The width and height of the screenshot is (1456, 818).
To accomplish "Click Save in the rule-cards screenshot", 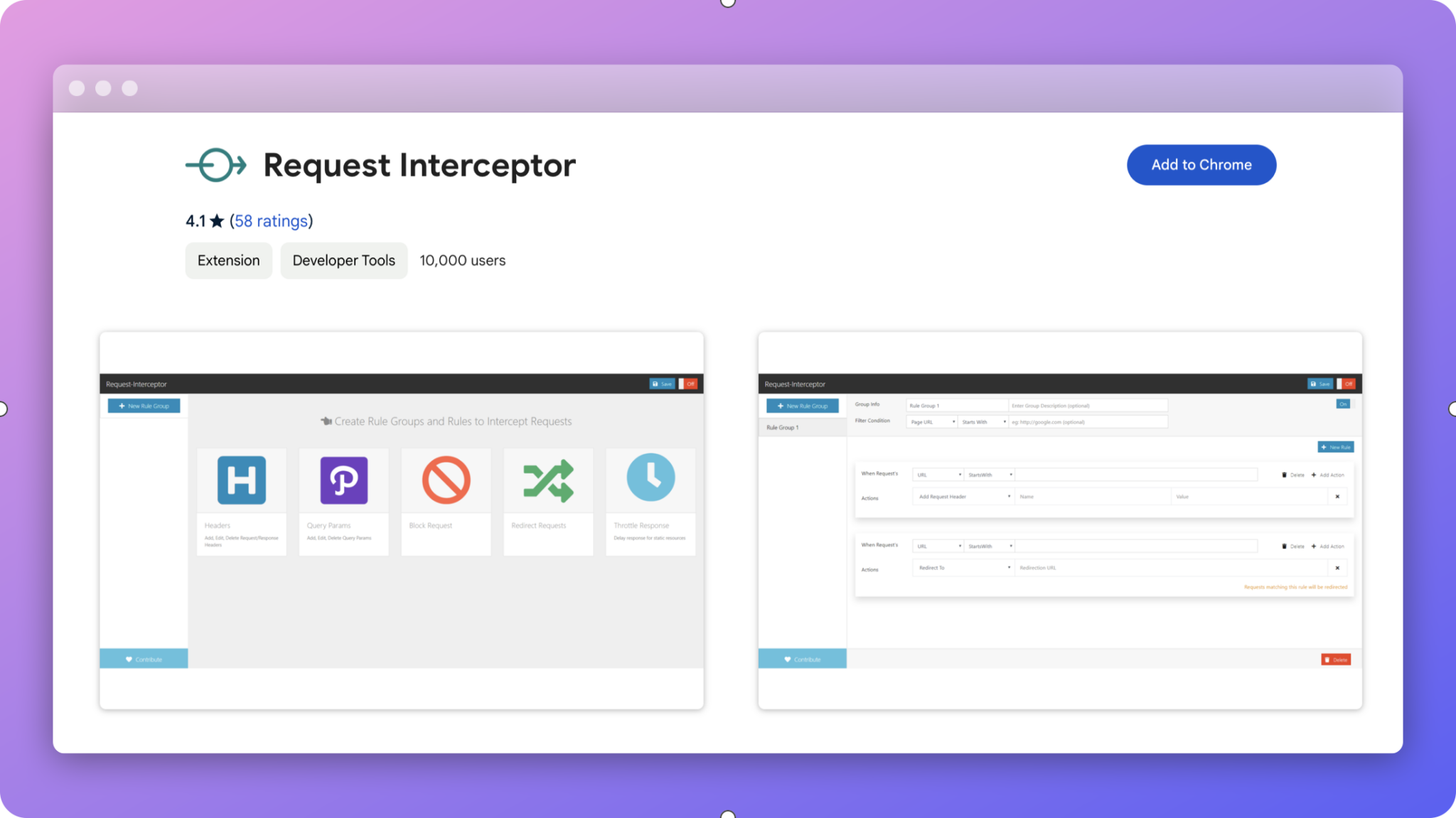I will click(662, 384).
